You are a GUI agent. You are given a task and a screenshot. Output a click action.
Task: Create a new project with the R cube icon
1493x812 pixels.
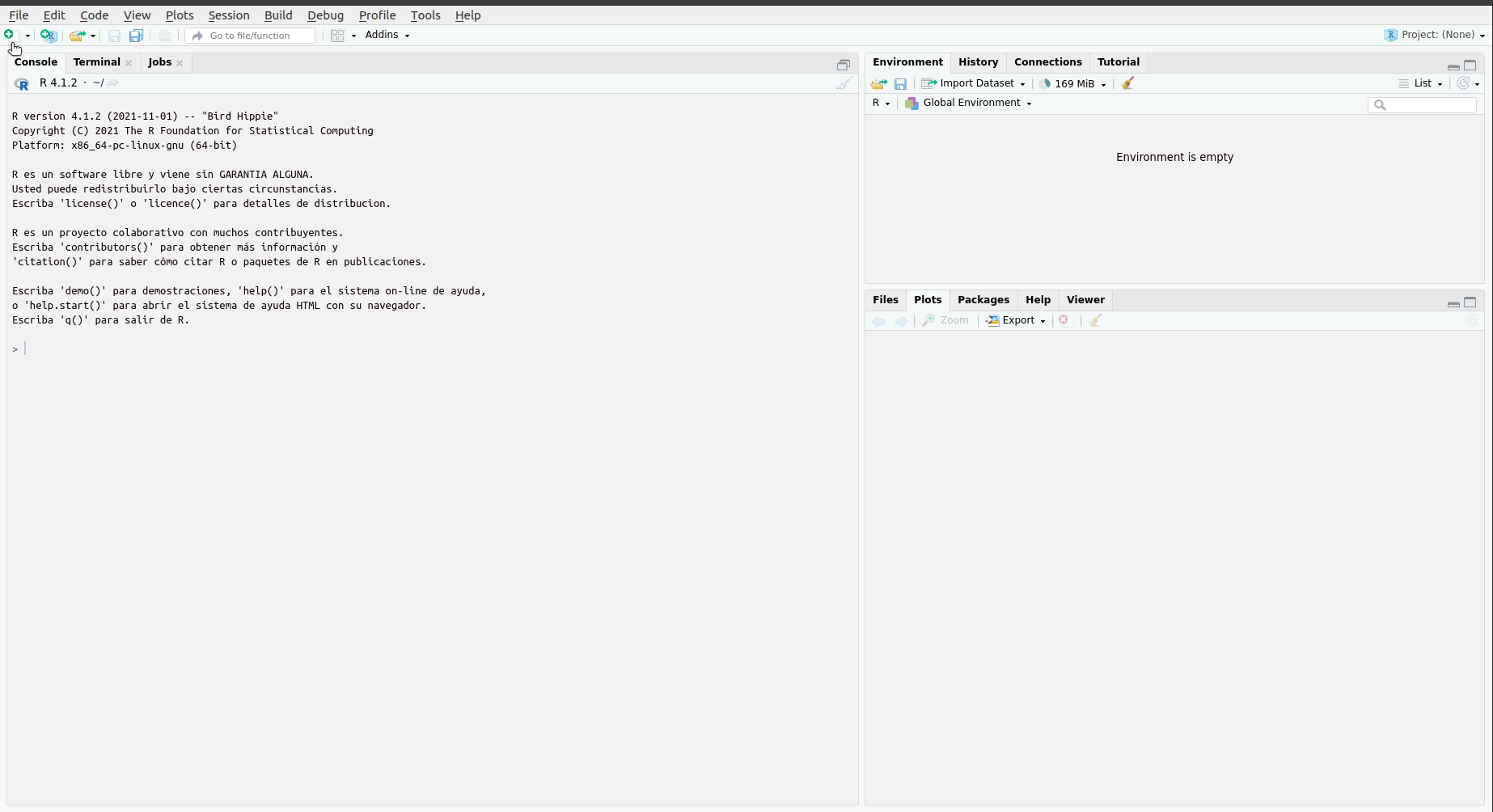coord(49,36)
